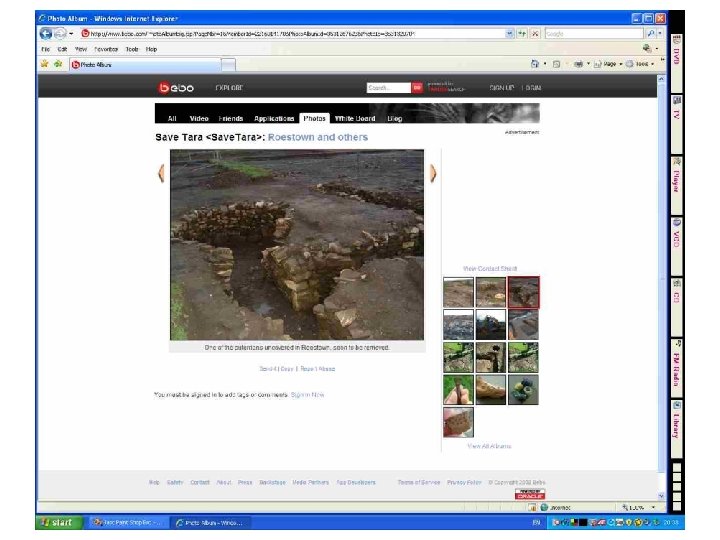Click the Bebo logo
This screenshot has width=720, height=540.
pos(176,87)
